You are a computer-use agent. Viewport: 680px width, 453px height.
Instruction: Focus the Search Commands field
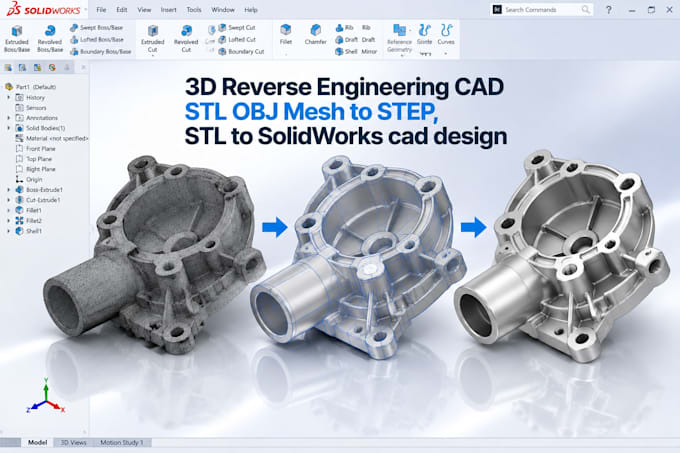click(542, 10)
